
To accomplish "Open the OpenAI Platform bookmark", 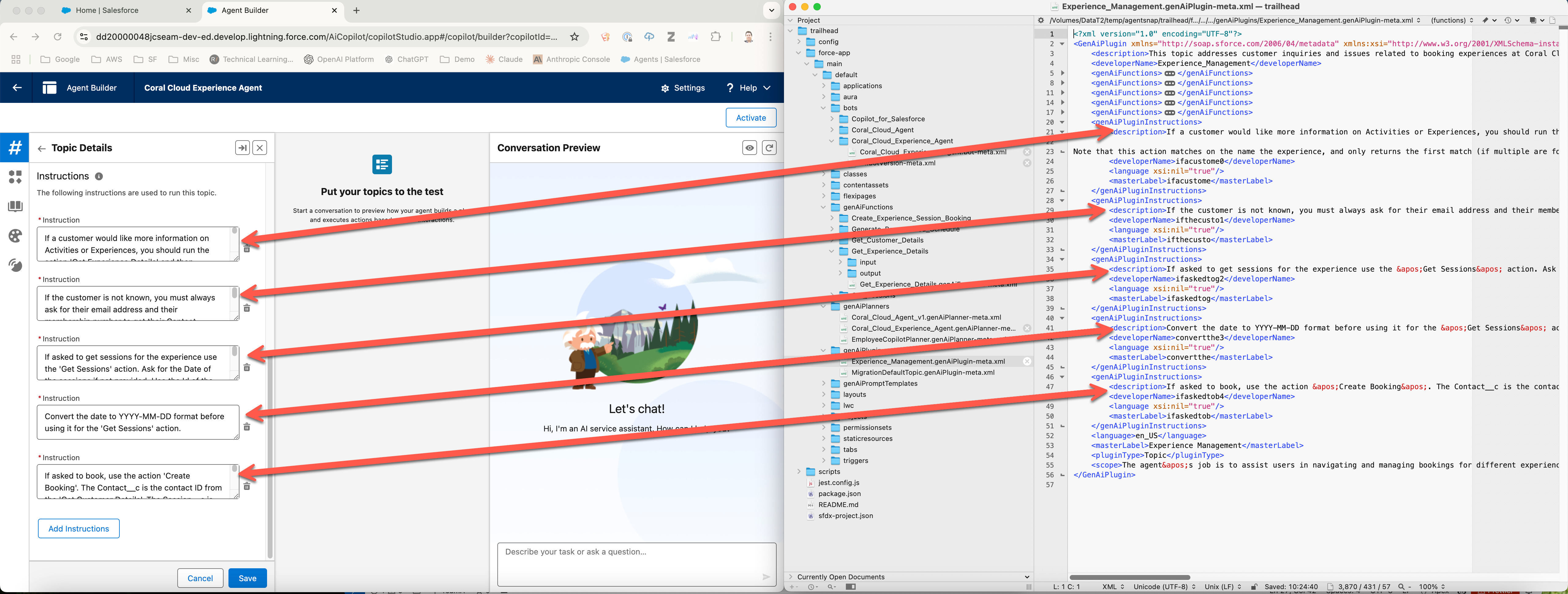I will [x=338, y=59].
